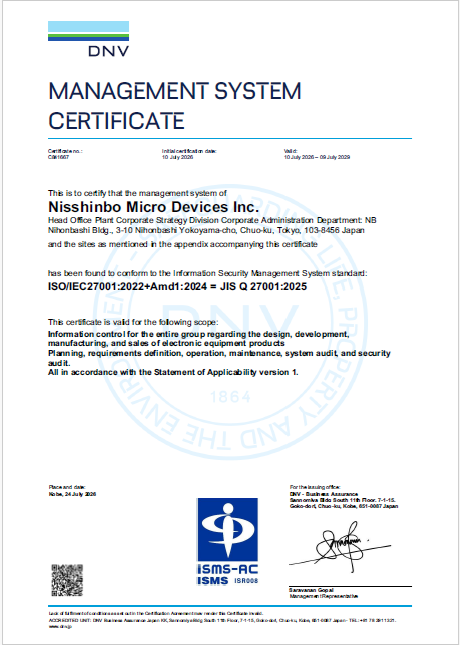The height and width of the screenshot is (645, 460).
Task: Click 'This certificate is valid for the following scope:'
Action: pos(134,322)
